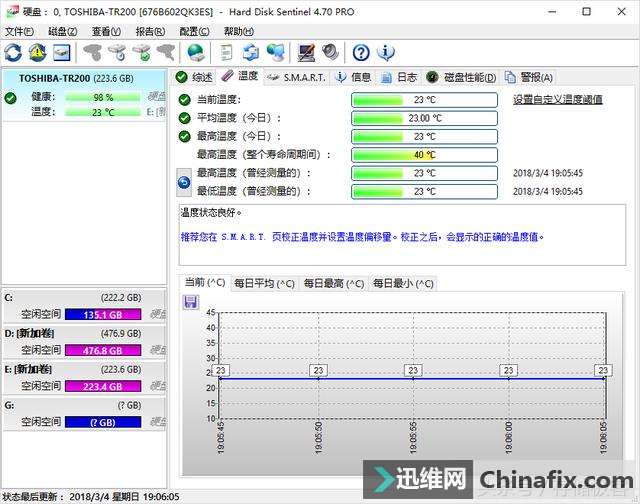Click the 23.00 °C average temperature bar
The image size is (640, 504).
[424, 118]
